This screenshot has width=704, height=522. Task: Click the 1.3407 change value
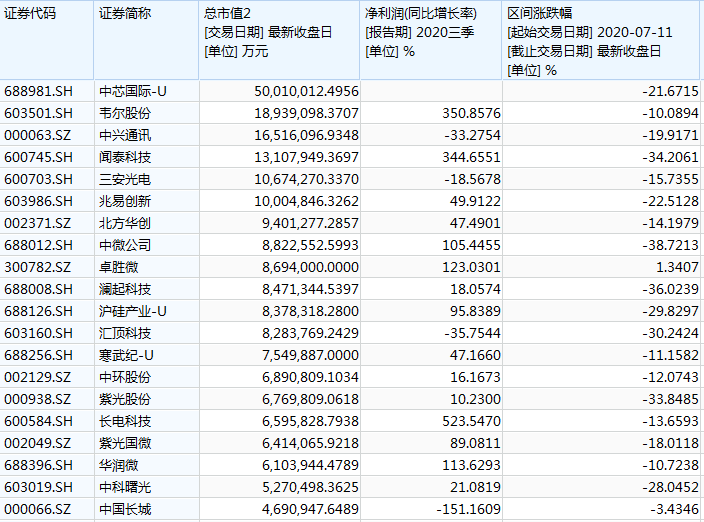tap(678, 268)
